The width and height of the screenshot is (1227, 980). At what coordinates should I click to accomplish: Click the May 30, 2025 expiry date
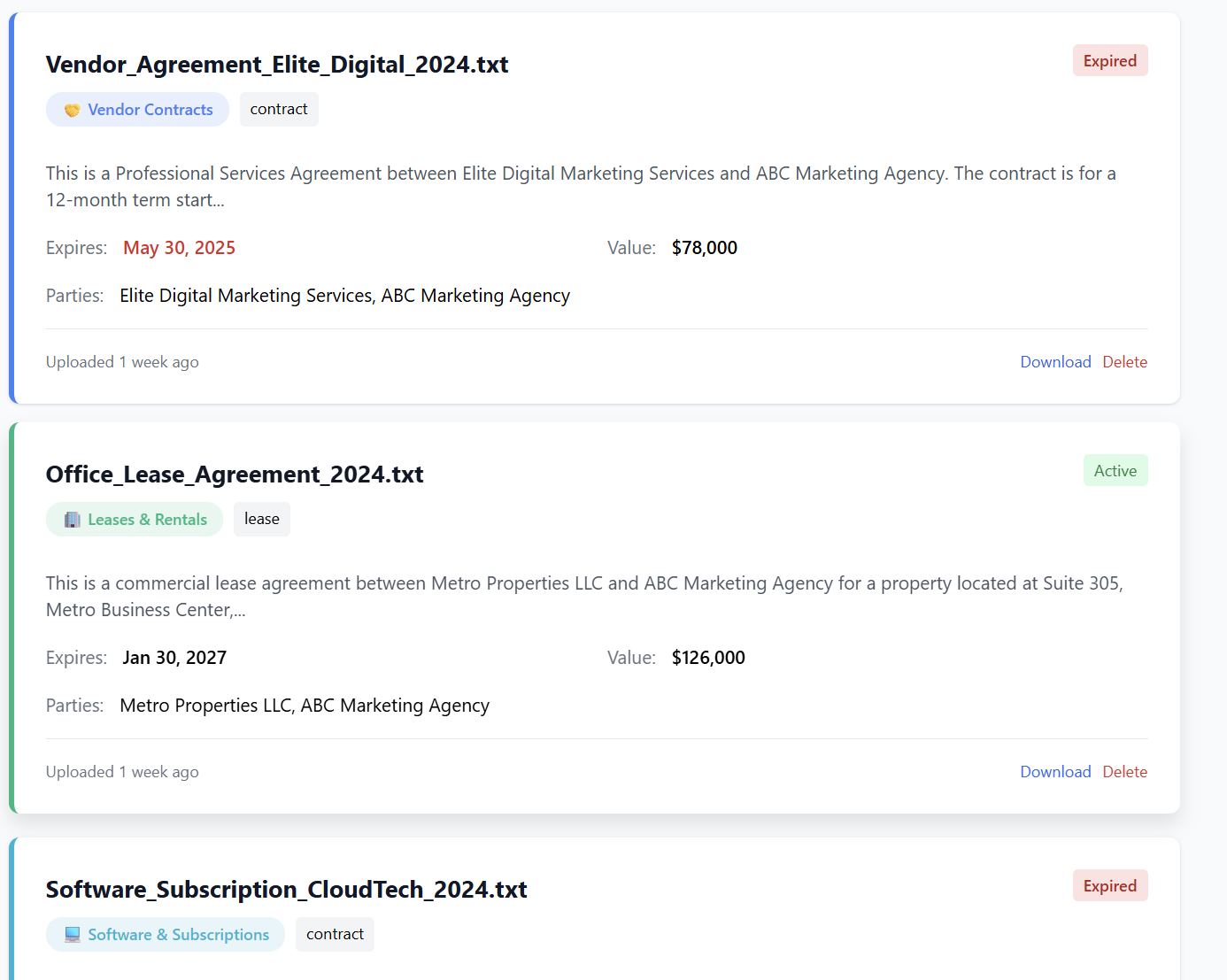click(x=179, y=248)
